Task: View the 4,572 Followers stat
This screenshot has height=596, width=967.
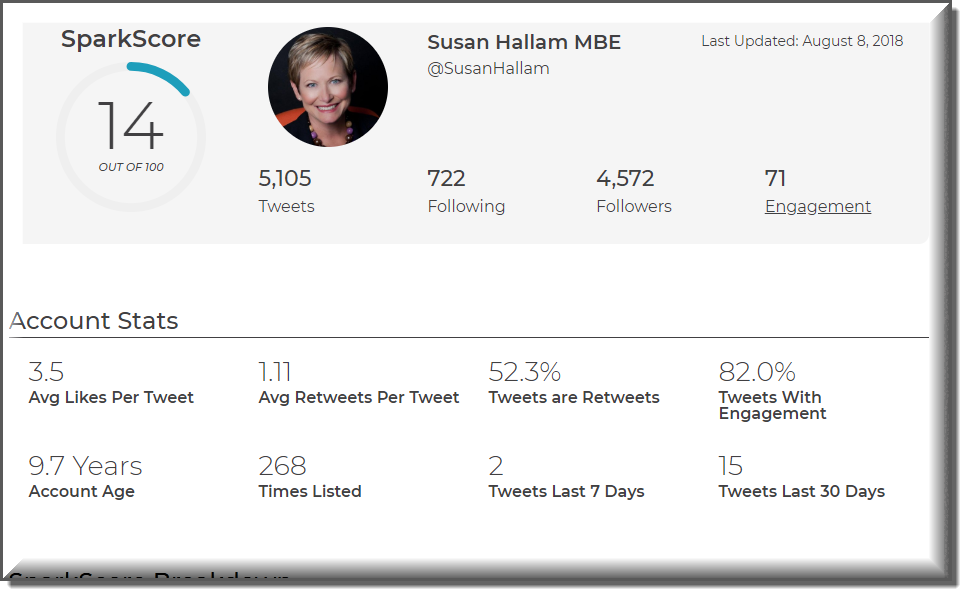Action: [633, 190]
